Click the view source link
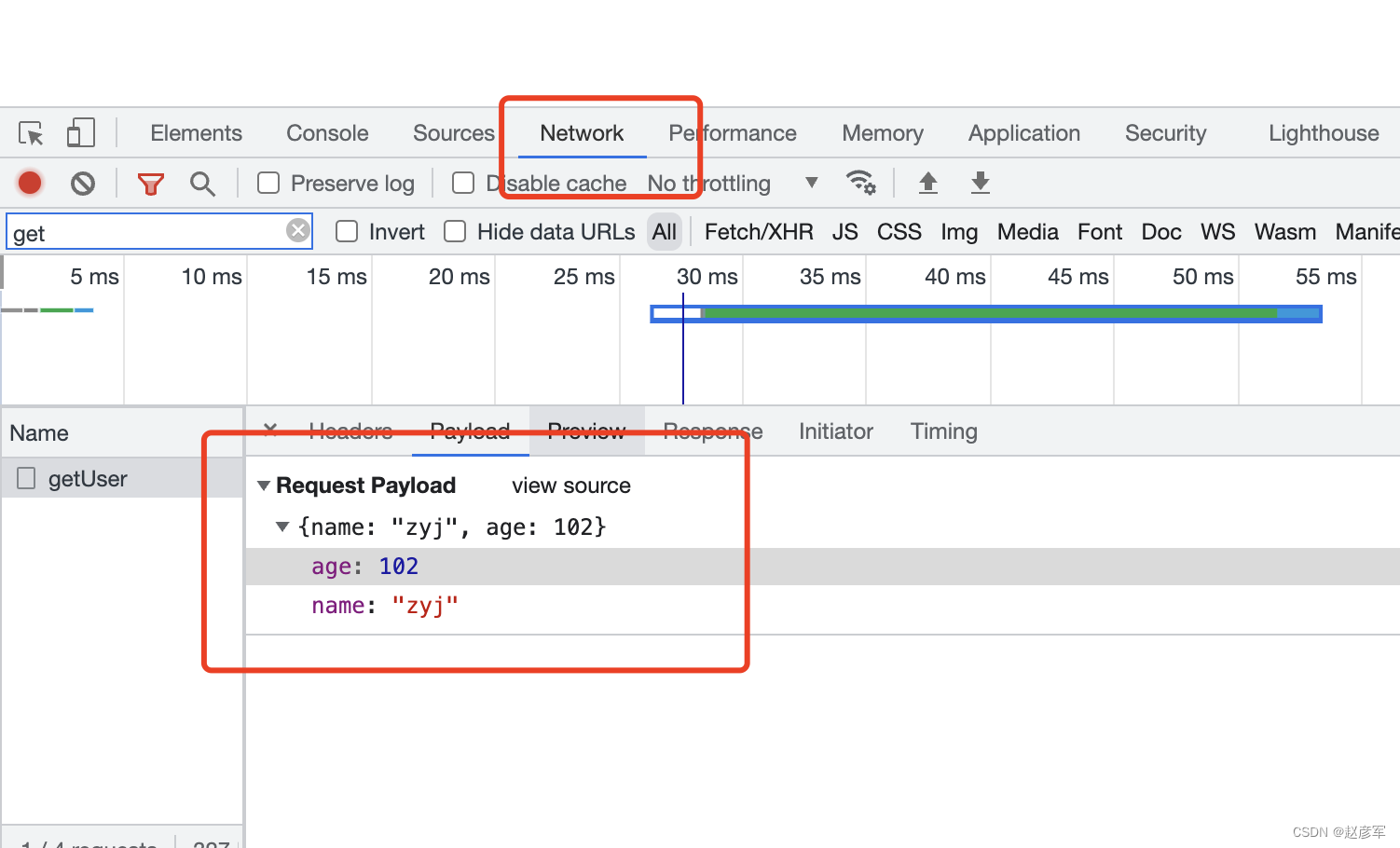The image size is (1400, 848). click(x=571, y=486)
